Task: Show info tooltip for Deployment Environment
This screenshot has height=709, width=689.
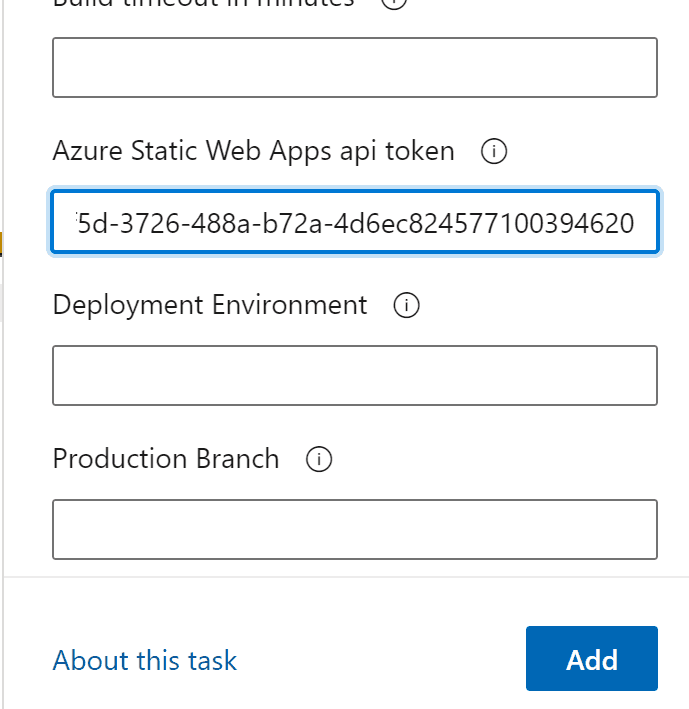Action: coord(406,305)
